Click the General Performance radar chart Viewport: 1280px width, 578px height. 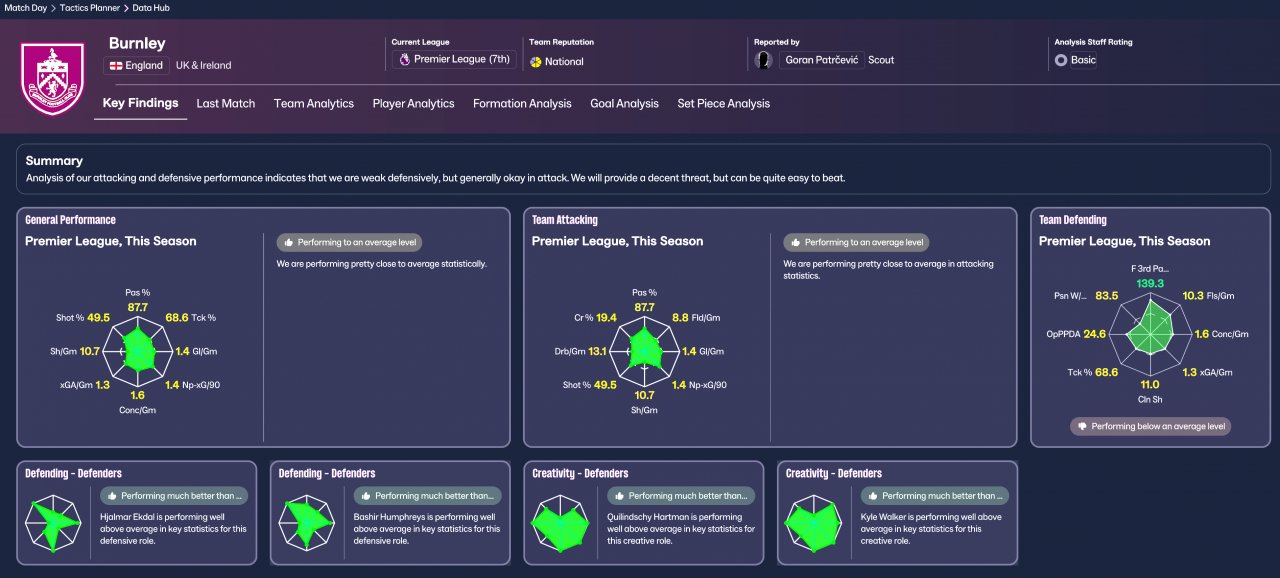pos(140,349)
